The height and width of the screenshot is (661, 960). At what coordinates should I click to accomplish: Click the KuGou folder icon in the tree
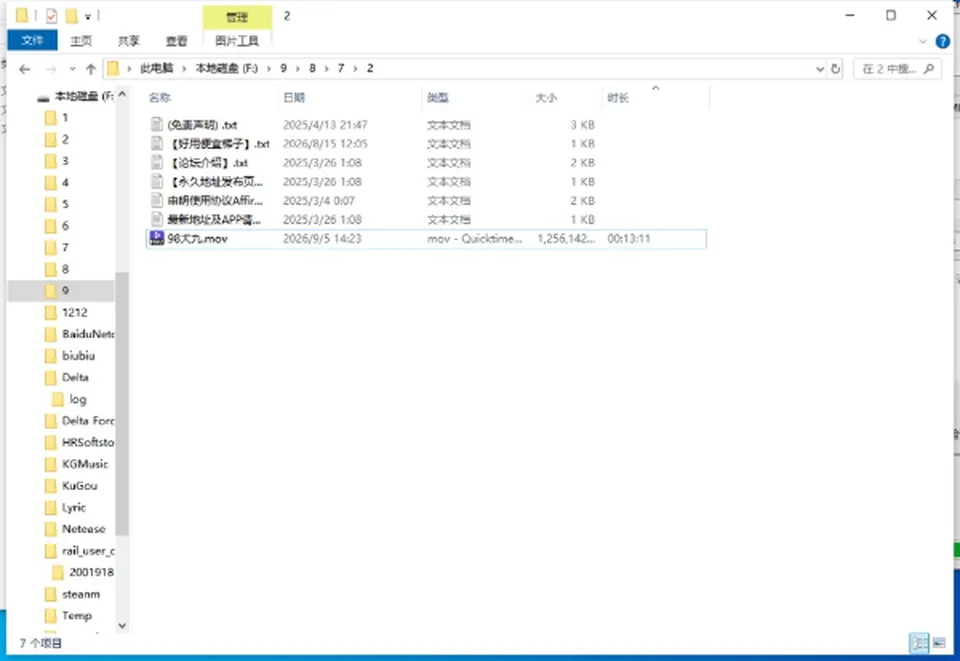[x=51, y=486]
